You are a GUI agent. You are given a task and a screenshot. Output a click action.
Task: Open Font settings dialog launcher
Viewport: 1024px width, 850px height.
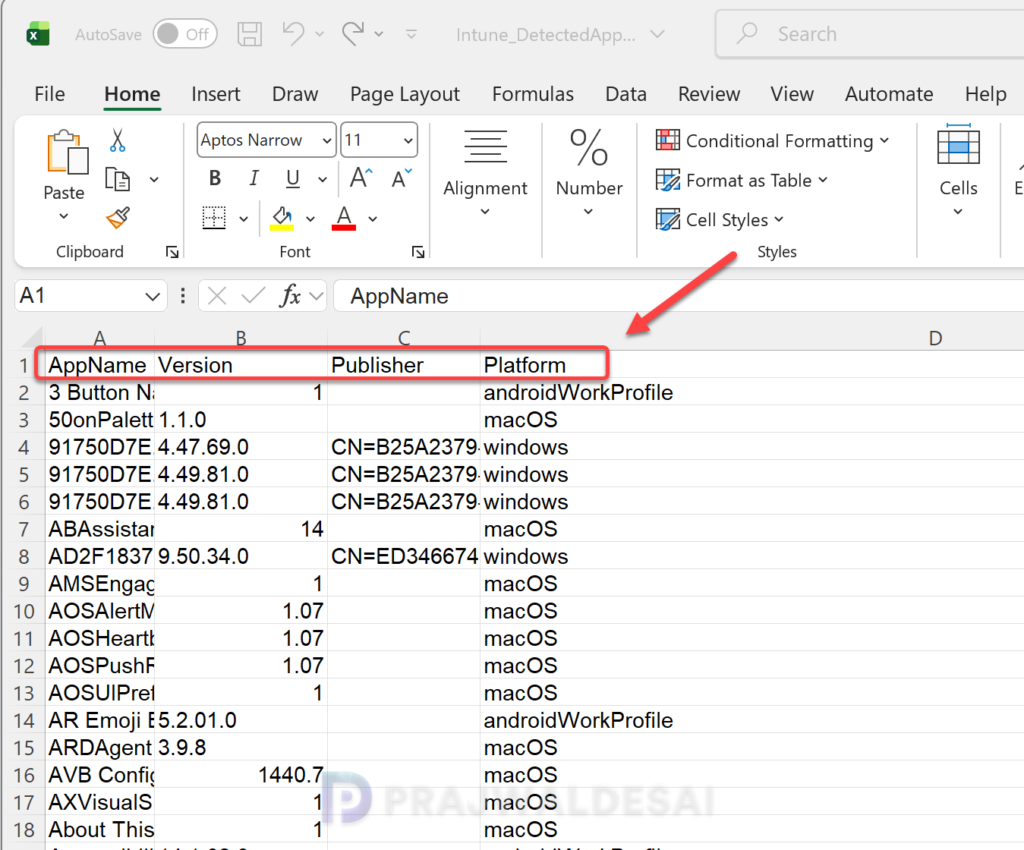click(419, 252)
